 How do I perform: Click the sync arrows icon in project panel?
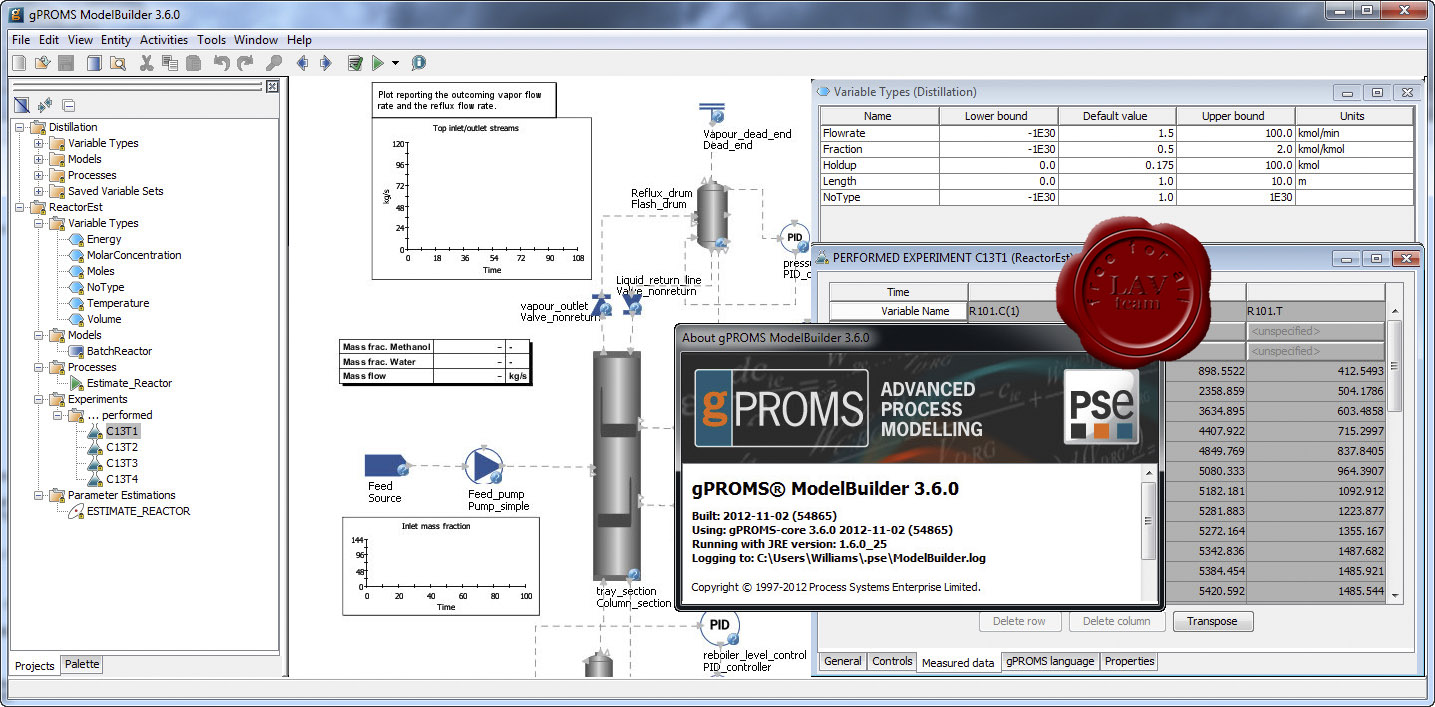45,105
